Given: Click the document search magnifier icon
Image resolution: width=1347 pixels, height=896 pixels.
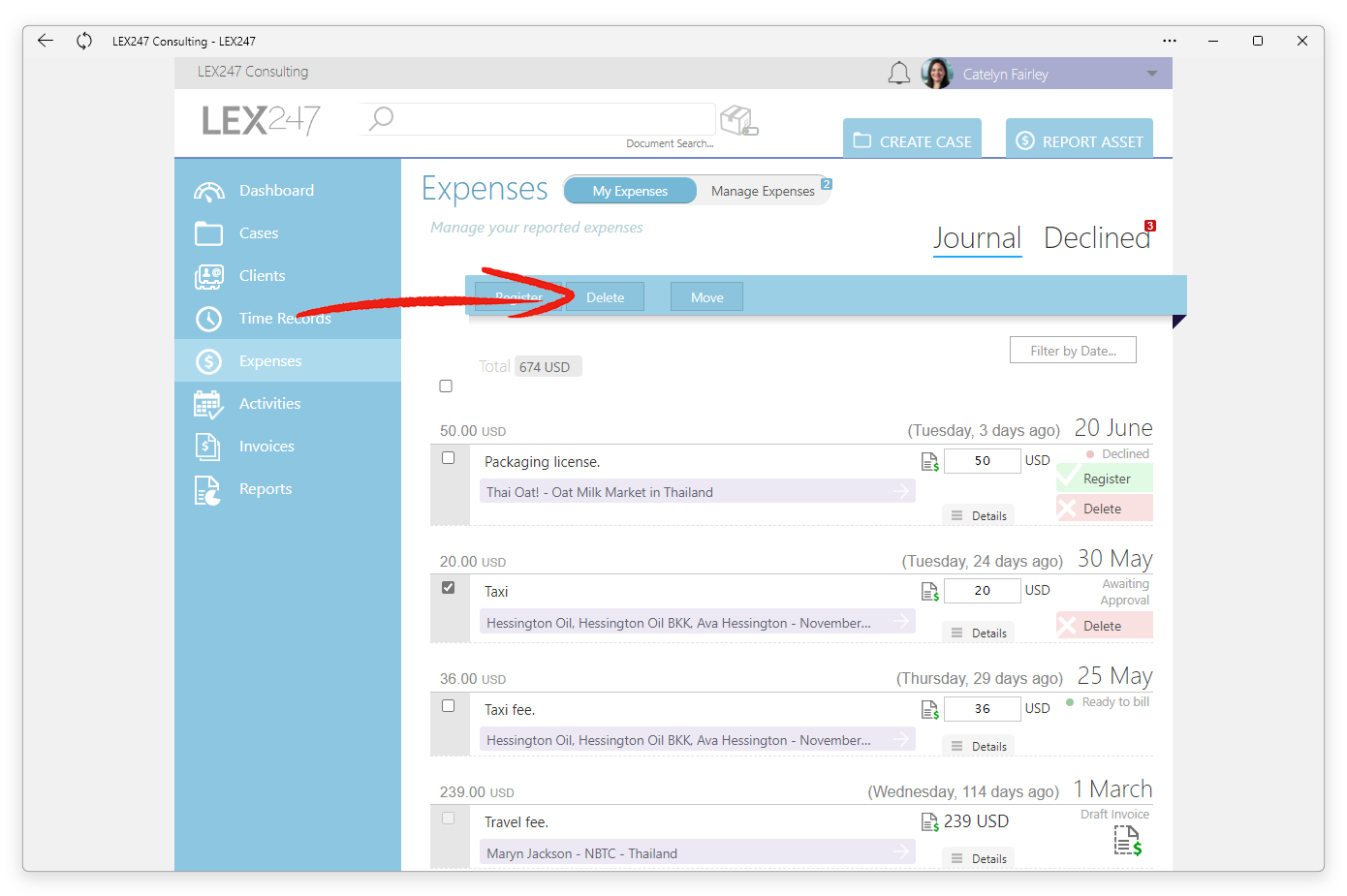Looking at the screenshot, I should (382, 118).
